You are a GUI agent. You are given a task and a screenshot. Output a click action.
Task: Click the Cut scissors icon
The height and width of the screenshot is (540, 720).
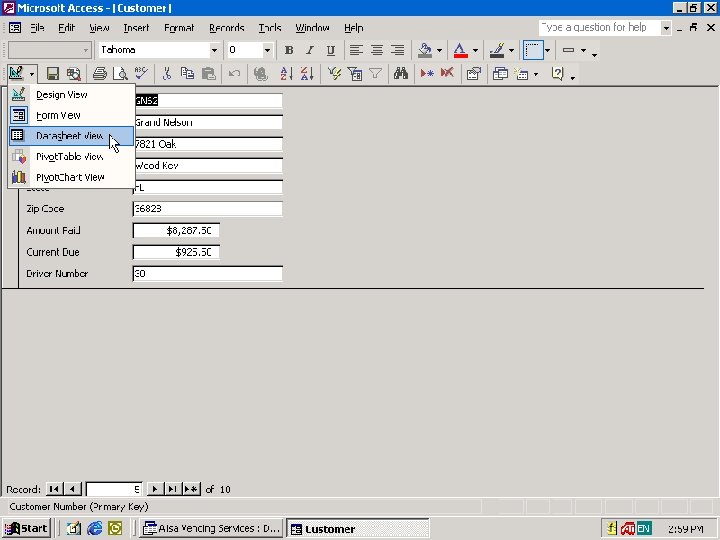tap(167, 73)
